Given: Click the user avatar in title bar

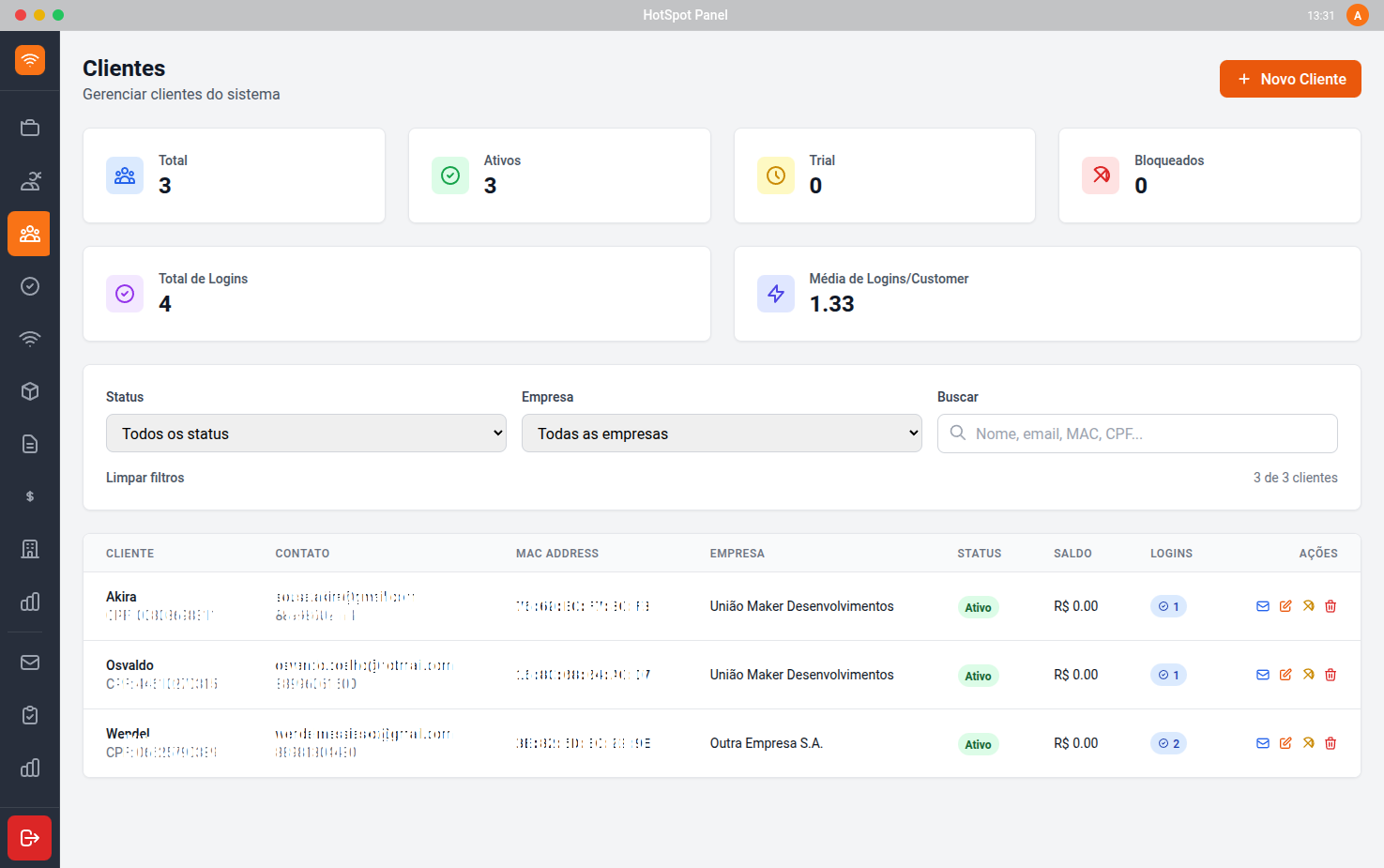Looking at the screenshot, I should click(1357, 15).
